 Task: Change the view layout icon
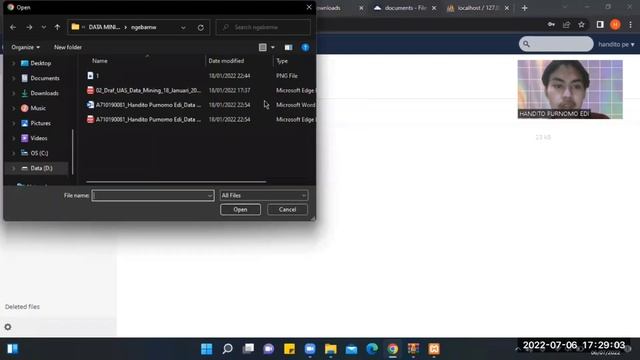tap(262, 47)
